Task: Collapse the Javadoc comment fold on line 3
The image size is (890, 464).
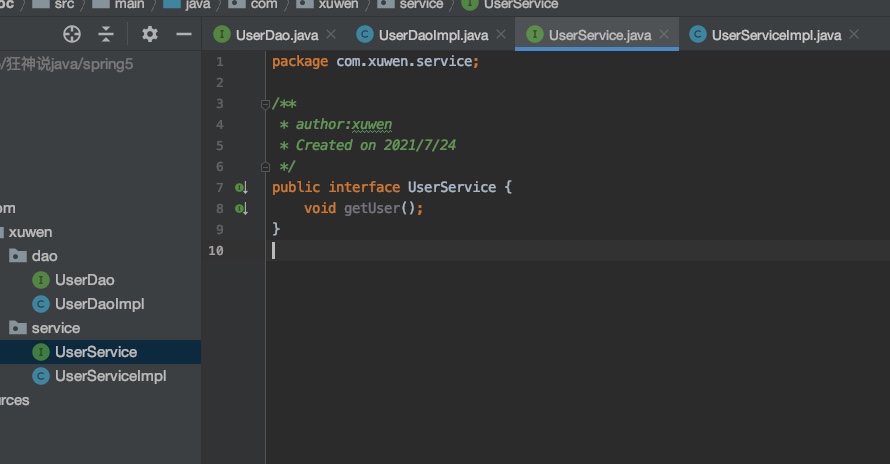Action: click(x=265, y=104)
